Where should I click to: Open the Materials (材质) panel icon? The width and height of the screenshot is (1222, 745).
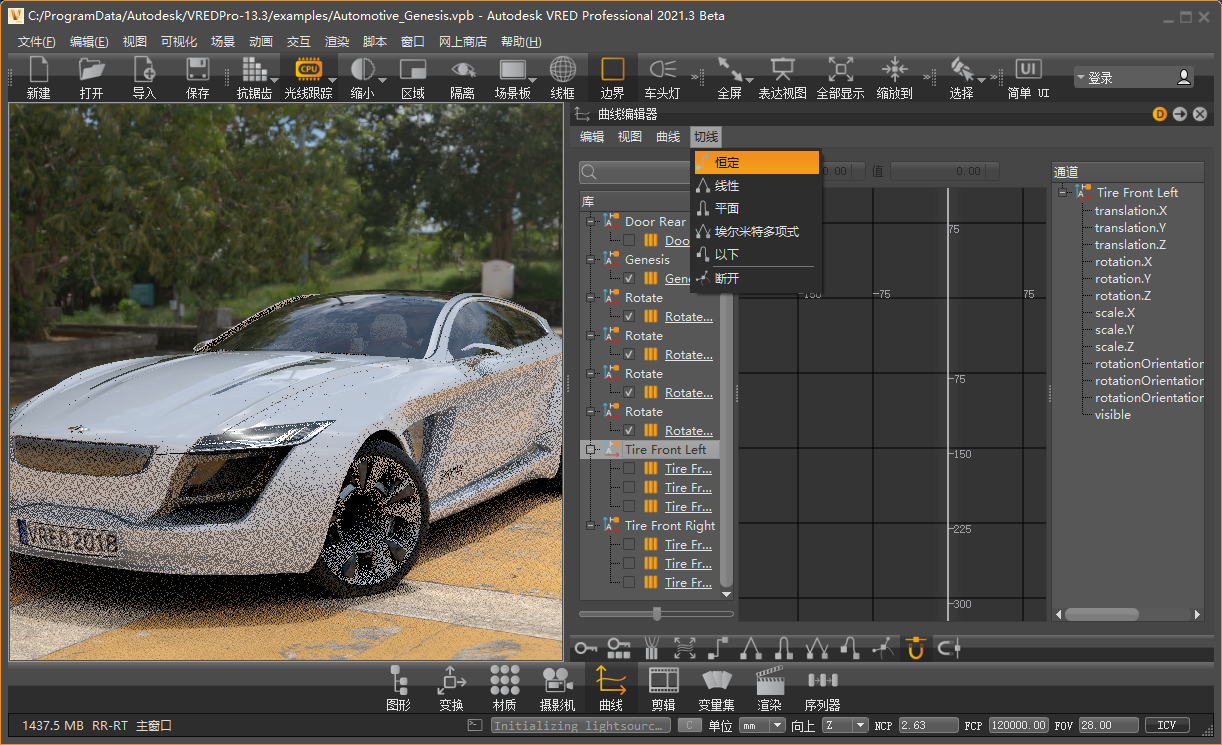click(505, 681)
